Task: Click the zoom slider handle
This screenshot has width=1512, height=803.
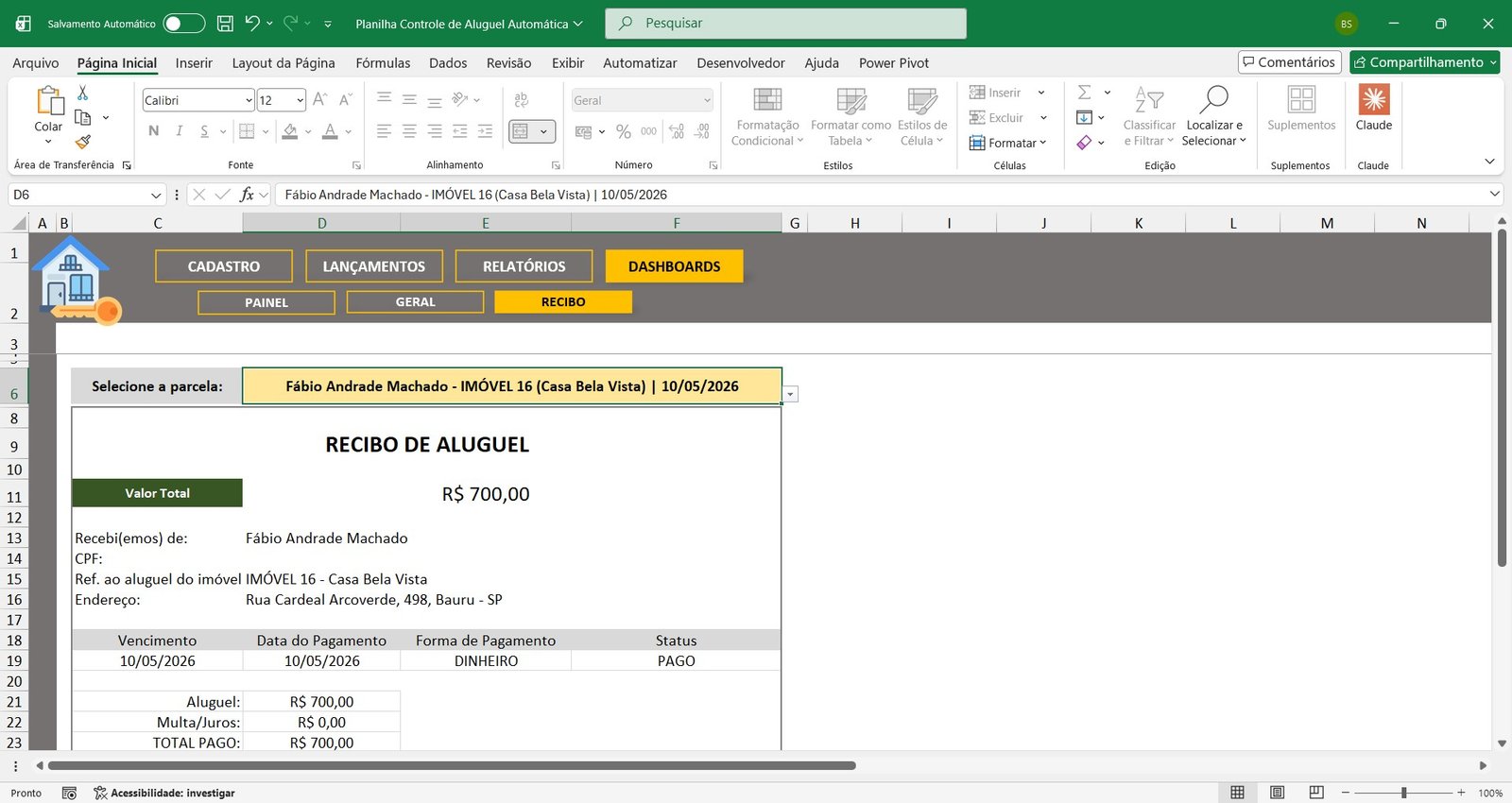Action: tap(1404, 793)
